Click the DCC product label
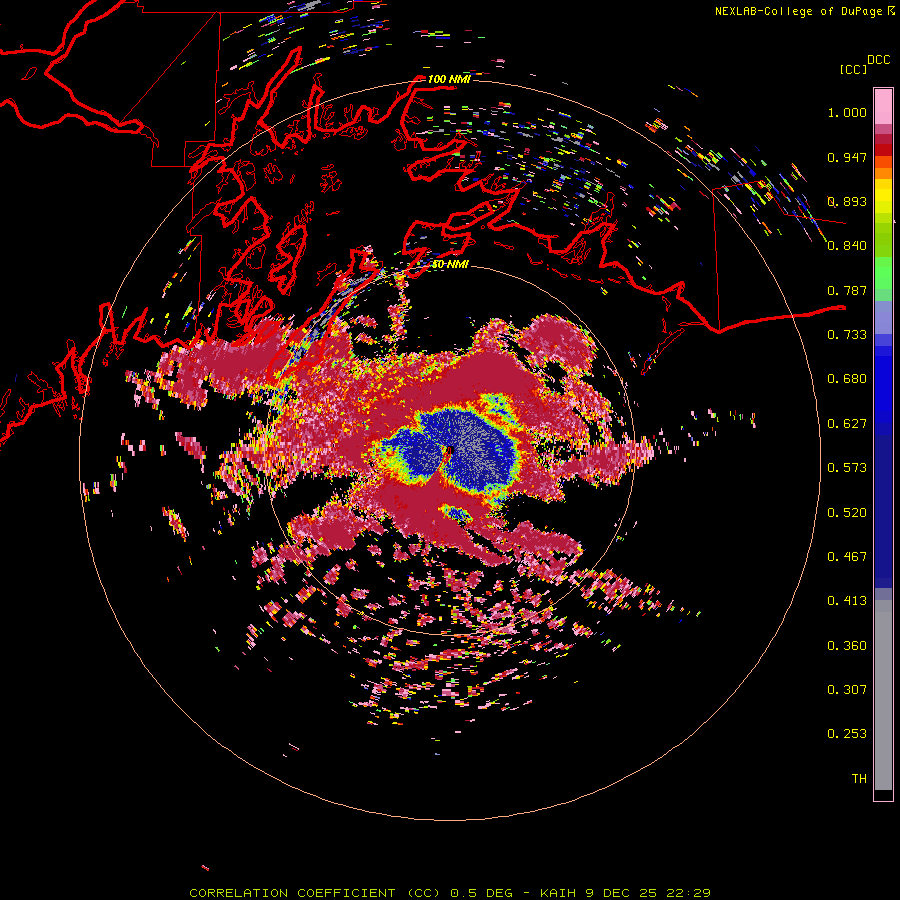Image resolution: width=900 pixels, height=900 pixels. click(878, 60)
